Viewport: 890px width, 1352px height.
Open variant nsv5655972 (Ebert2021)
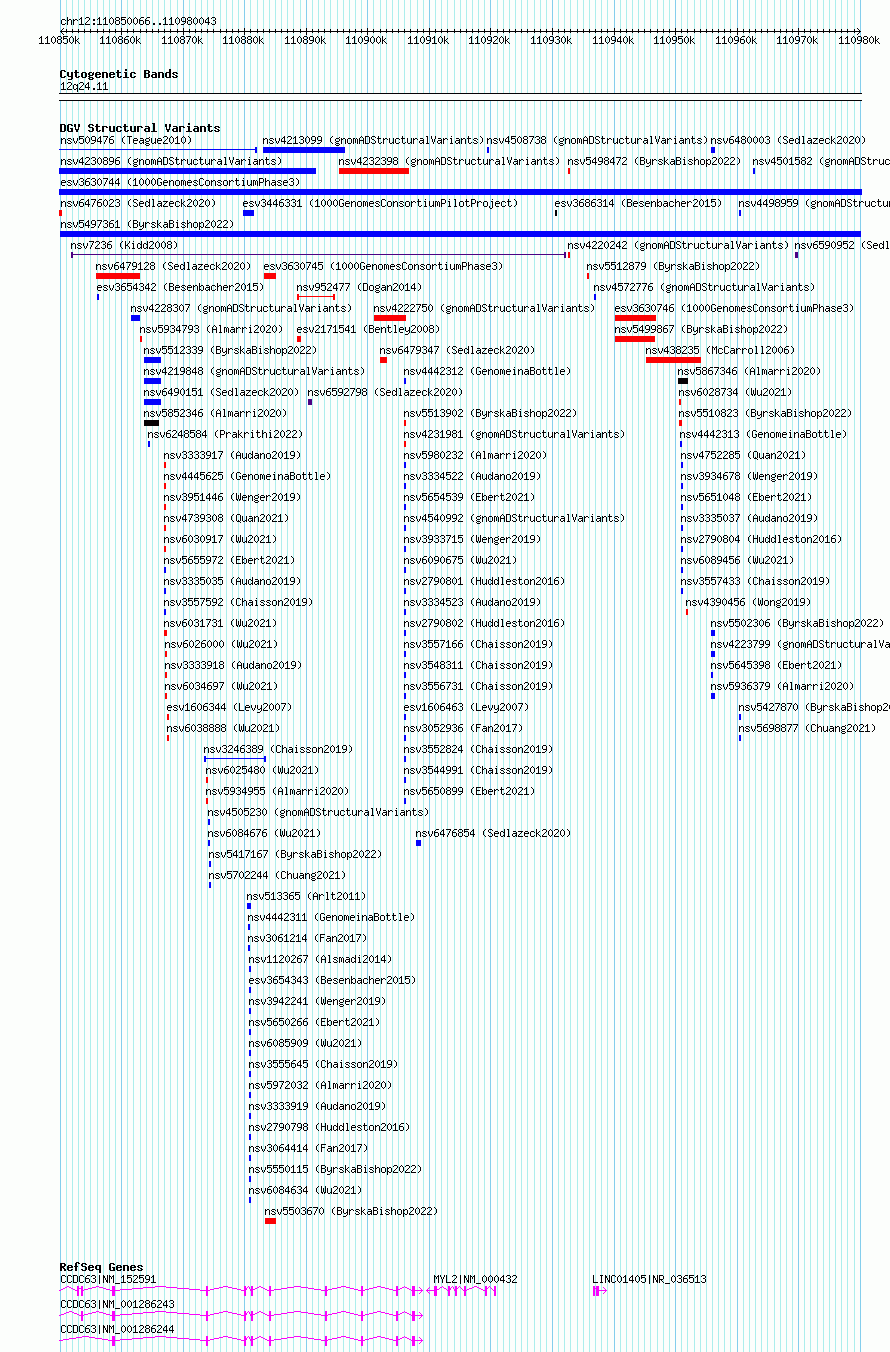point(229,560)
